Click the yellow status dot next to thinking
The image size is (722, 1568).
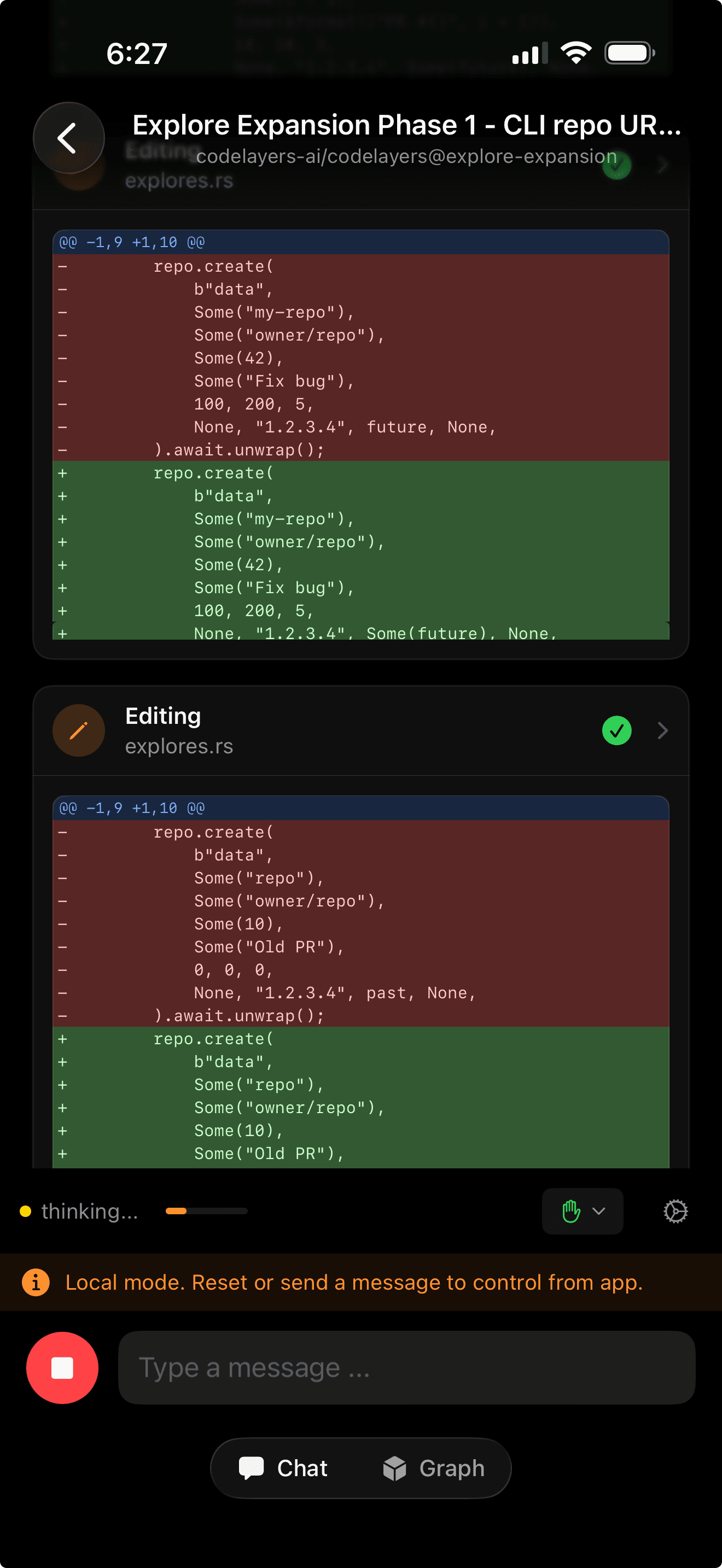(x=26, y=1210)
